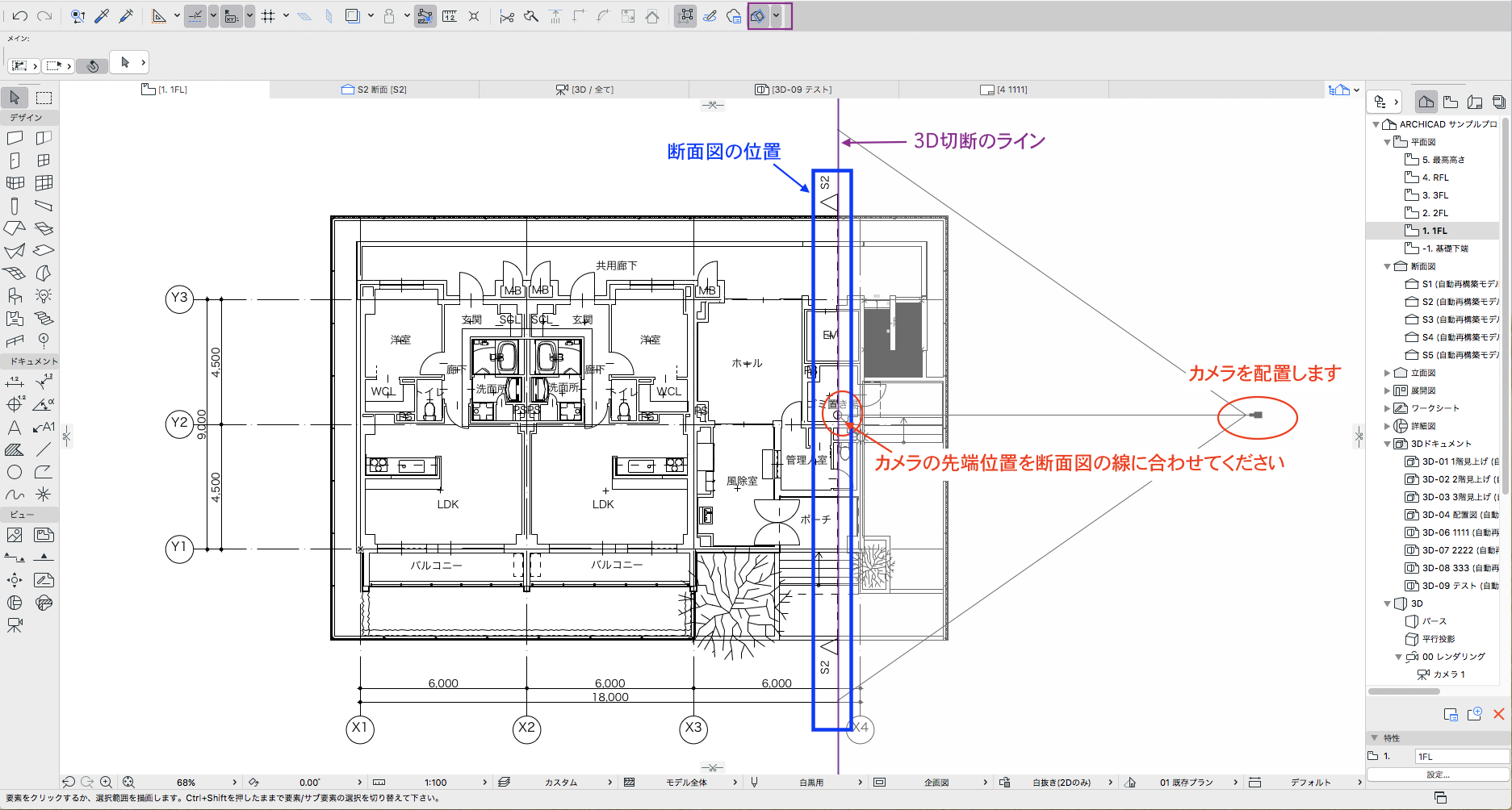The width and height of the screenshot is (1512, 810).
Task: Open the scale 1:100 dropdown
Action: (x=485, y=783)
